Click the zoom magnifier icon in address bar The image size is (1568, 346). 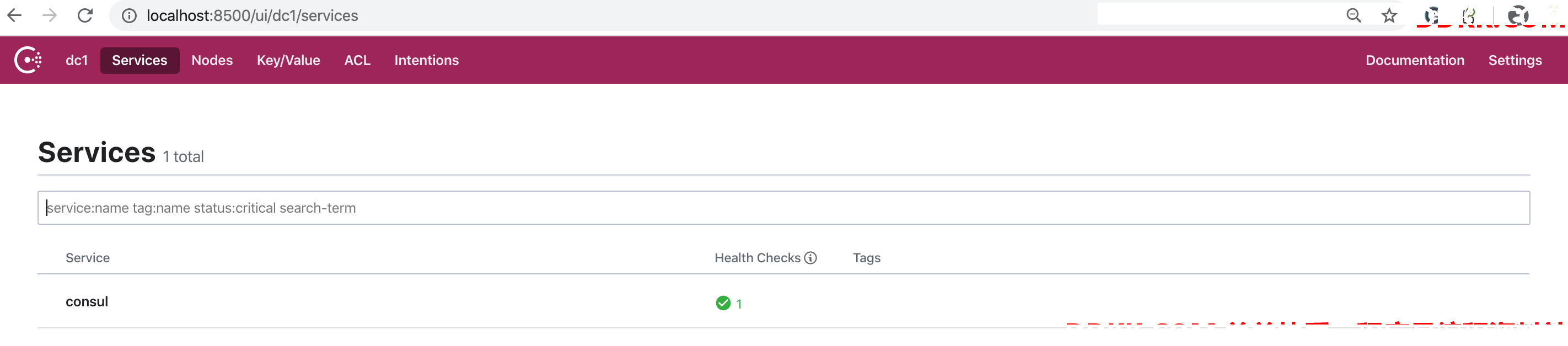(x=1353, y=15)
